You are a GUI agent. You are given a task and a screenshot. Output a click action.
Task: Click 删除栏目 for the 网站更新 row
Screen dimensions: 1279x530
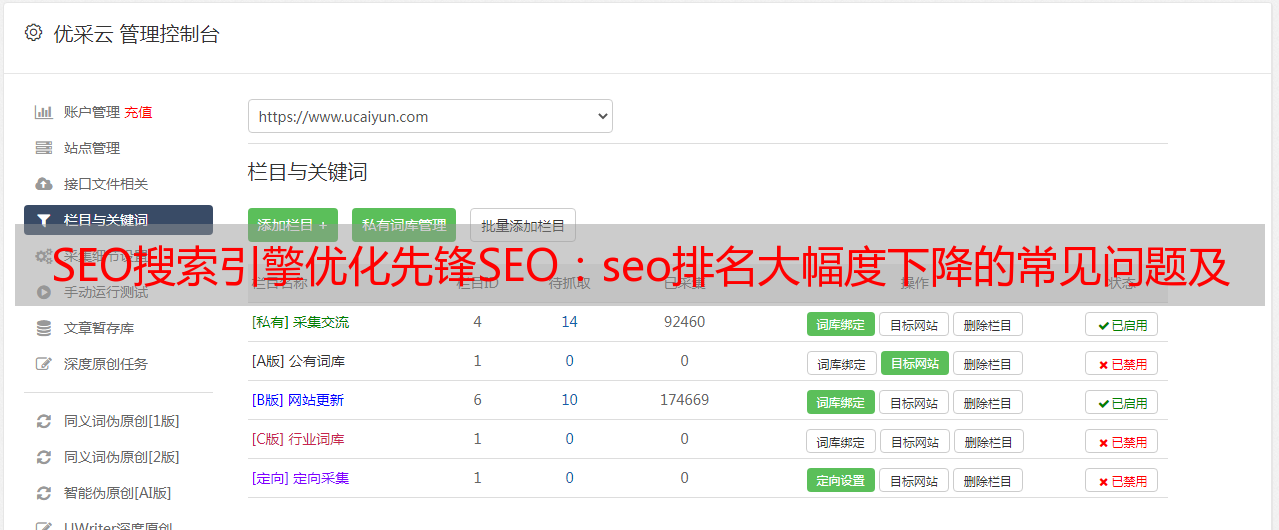pos(988,402)
